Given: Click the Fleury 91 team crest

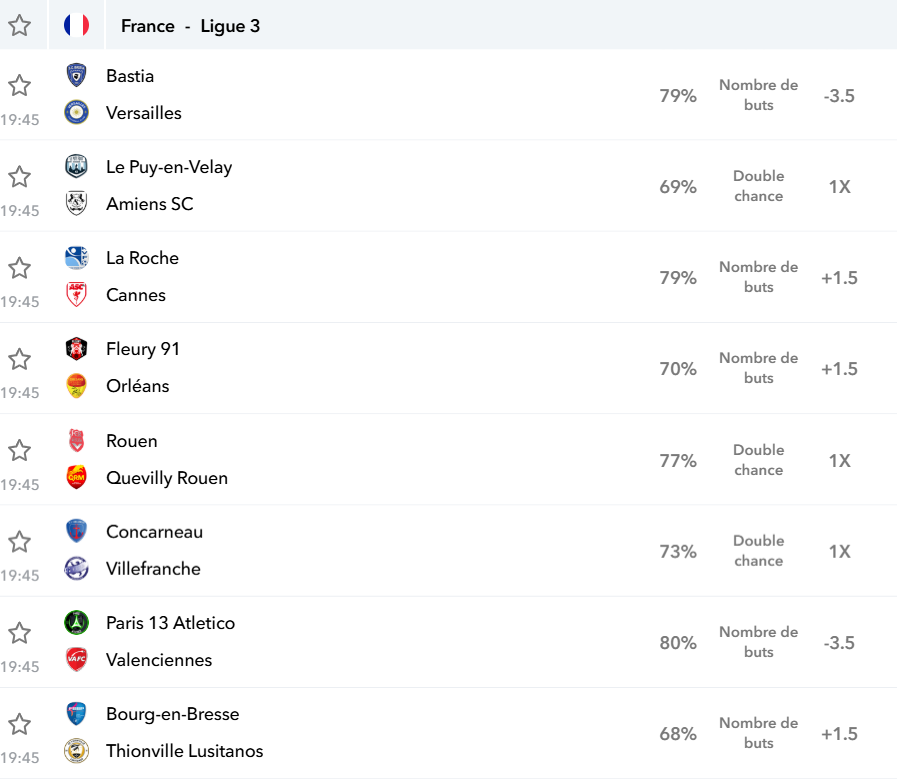Looking at the screenshot, I should point(76,348).
